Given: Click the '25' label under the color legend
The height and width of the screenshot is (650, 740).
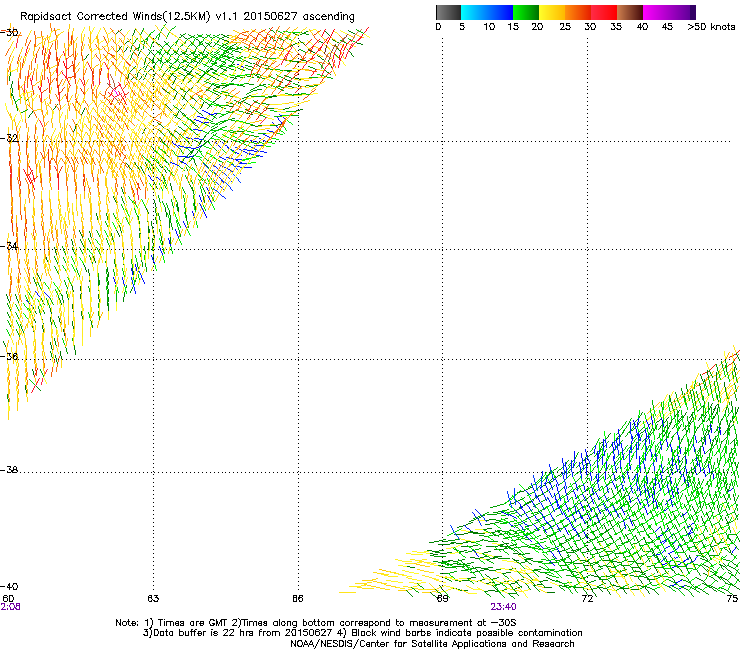Looking at the screenshot, I should [x=565, y=27].
